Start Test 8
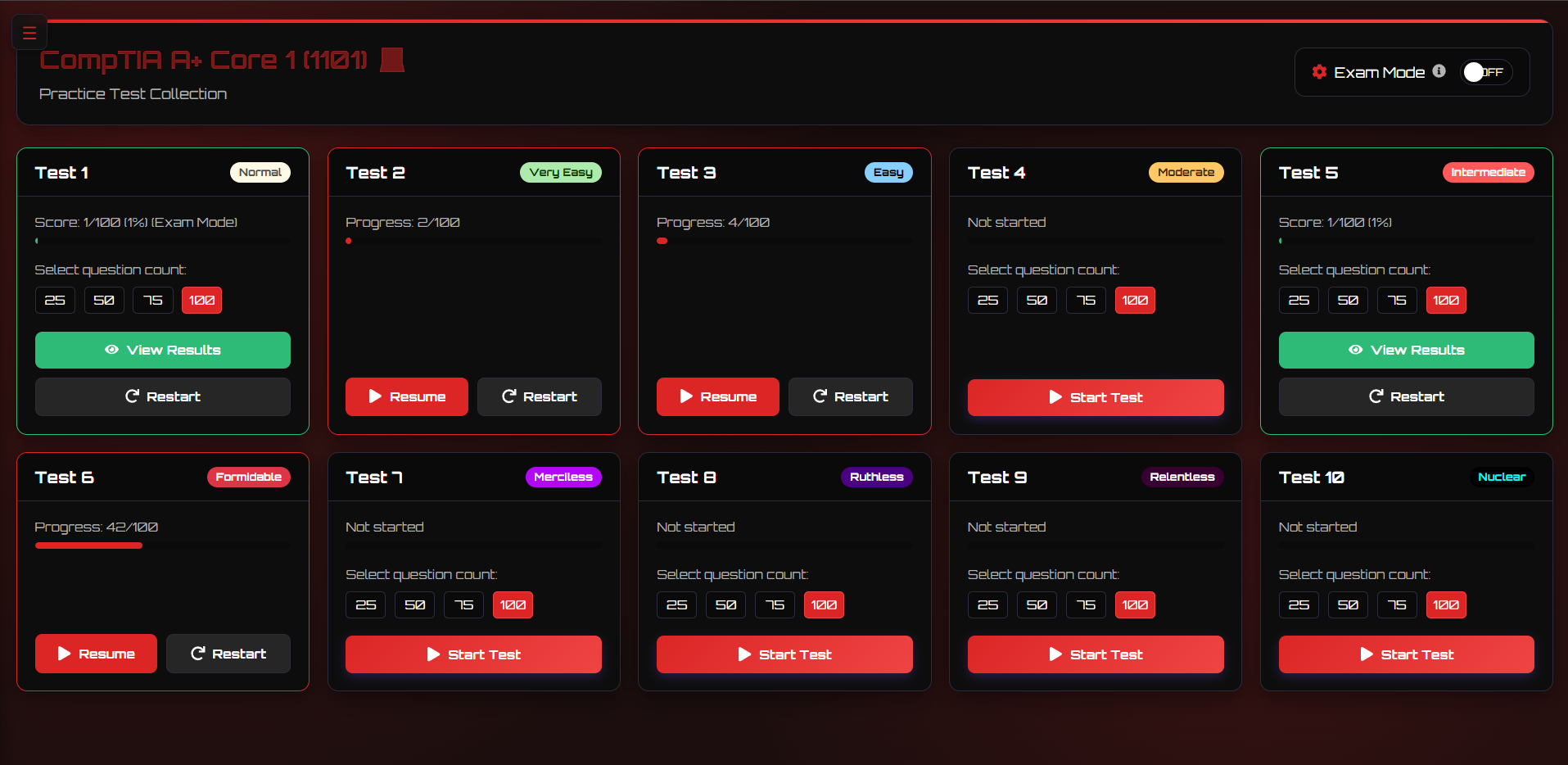The width and height of the screenshot is (1568, 765). (784, 654)
